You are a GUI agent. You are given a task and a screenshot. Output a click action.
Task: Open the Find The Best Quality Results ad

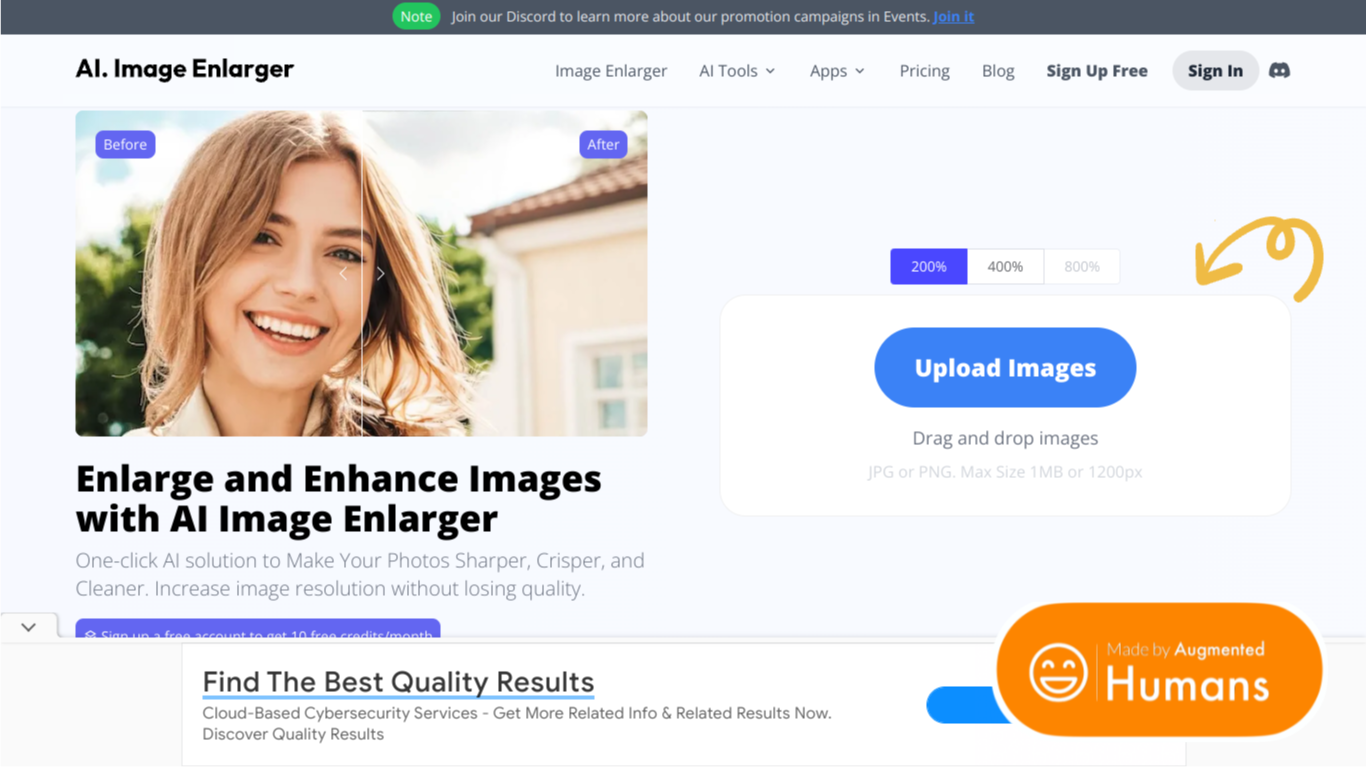coord(398,682)
